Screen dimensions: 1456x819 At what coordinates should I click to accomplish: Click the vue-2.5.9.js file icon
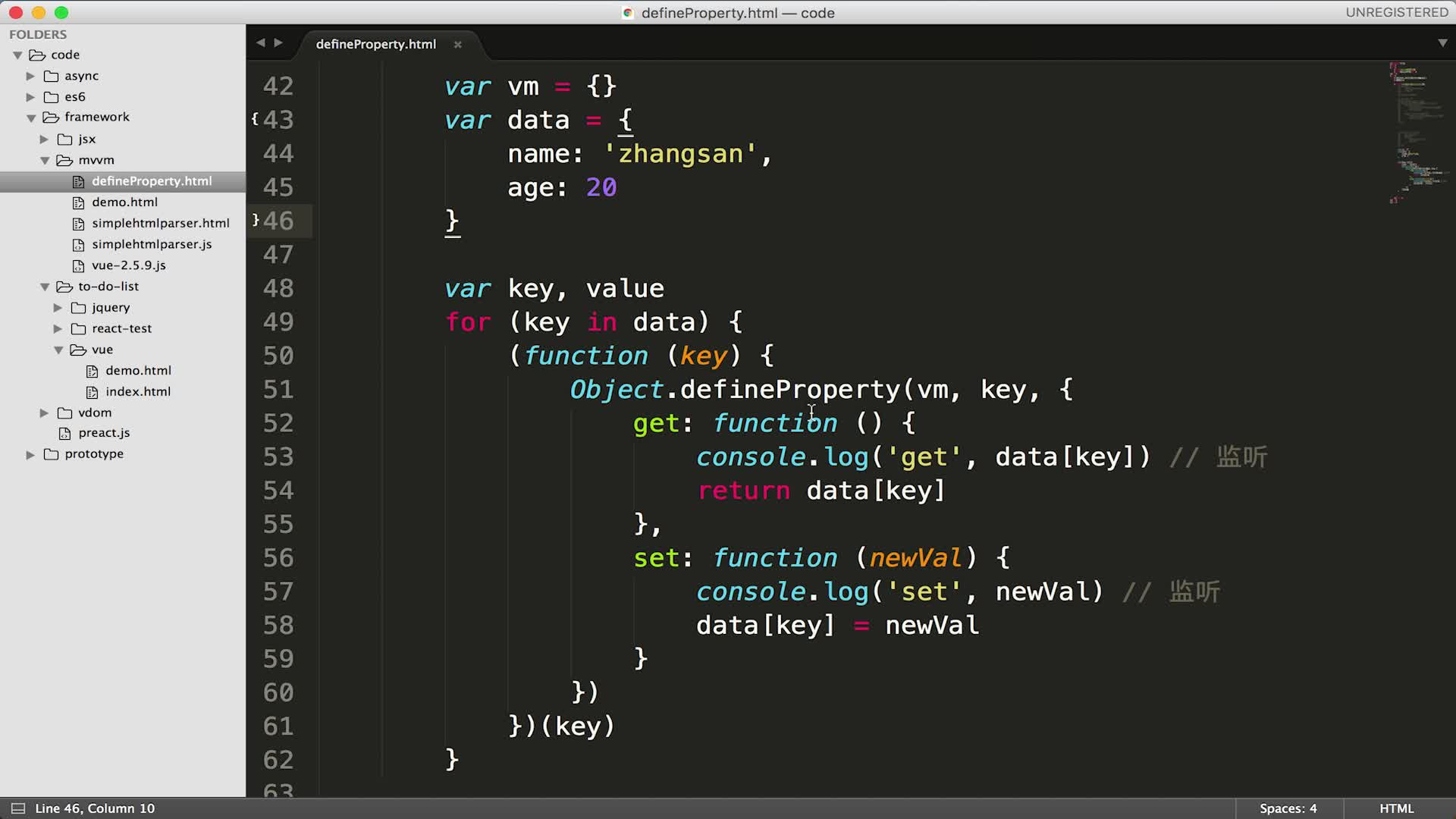coord(78,265)
